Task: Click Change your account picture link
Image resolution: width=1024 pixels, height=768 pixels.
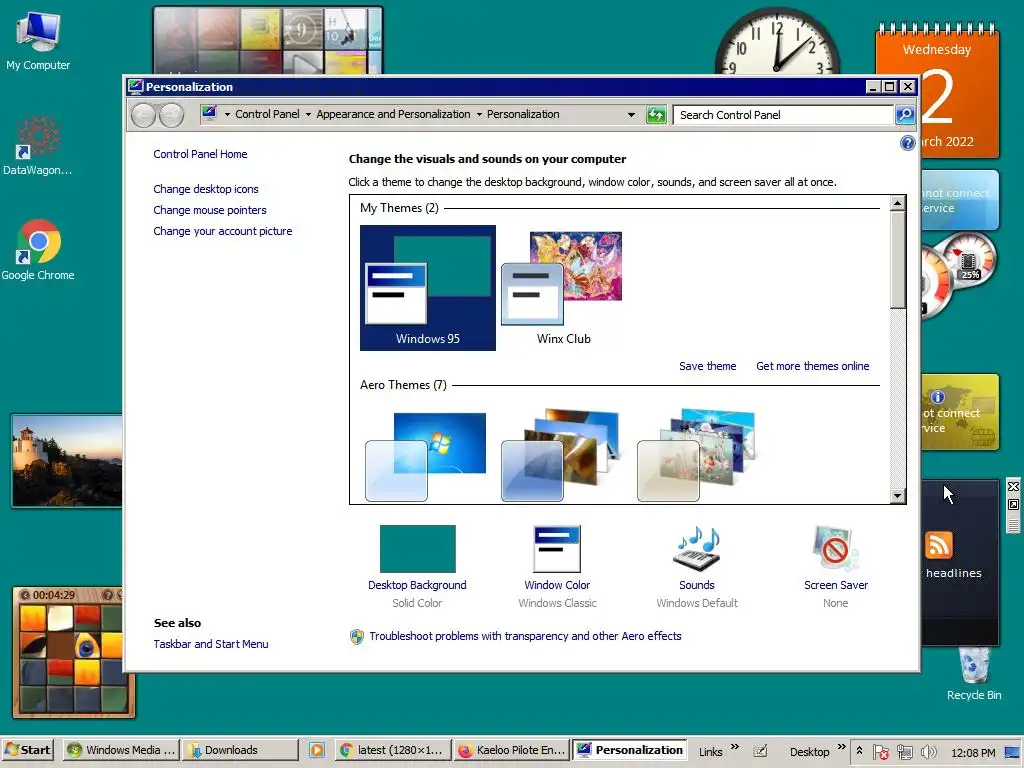Action: point(223,231)
